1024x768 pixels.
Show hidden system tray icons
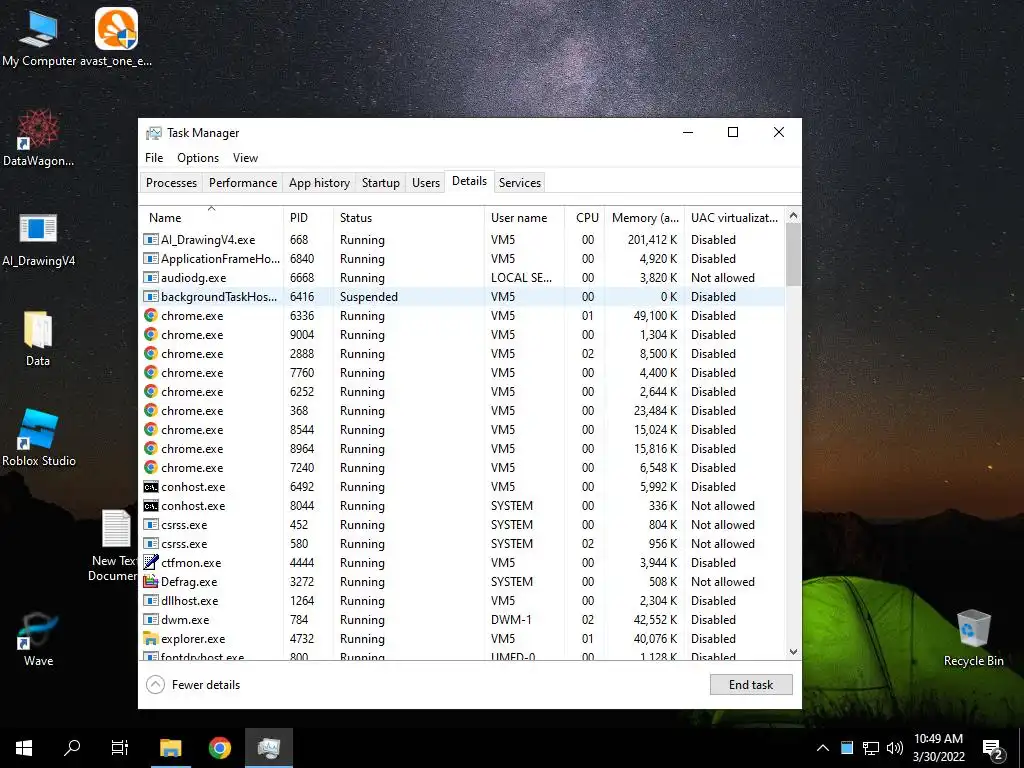pyautogui.click(x=823, y=748)
